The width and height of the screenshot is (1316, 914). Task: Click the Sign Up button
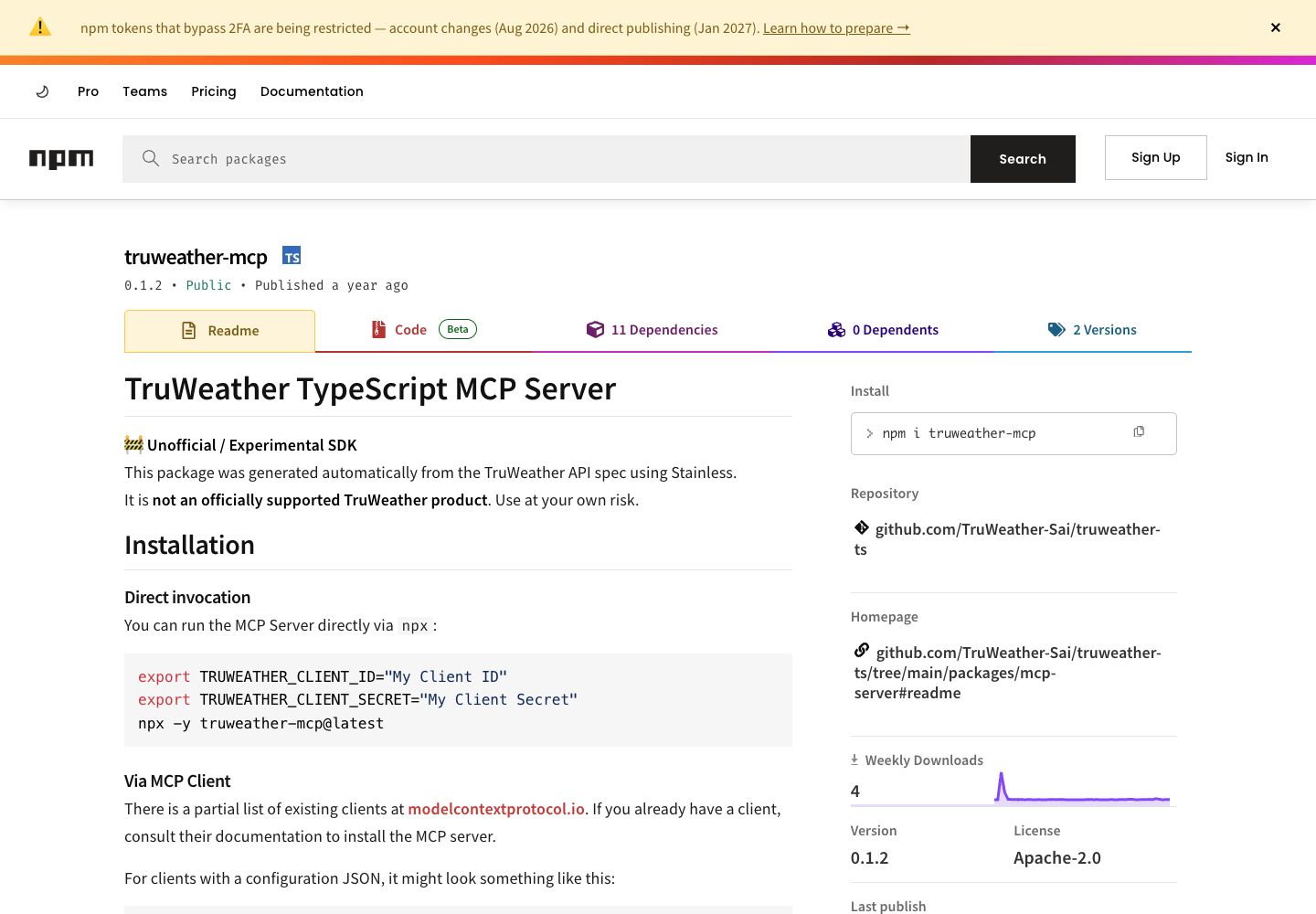pos(1155,157)
